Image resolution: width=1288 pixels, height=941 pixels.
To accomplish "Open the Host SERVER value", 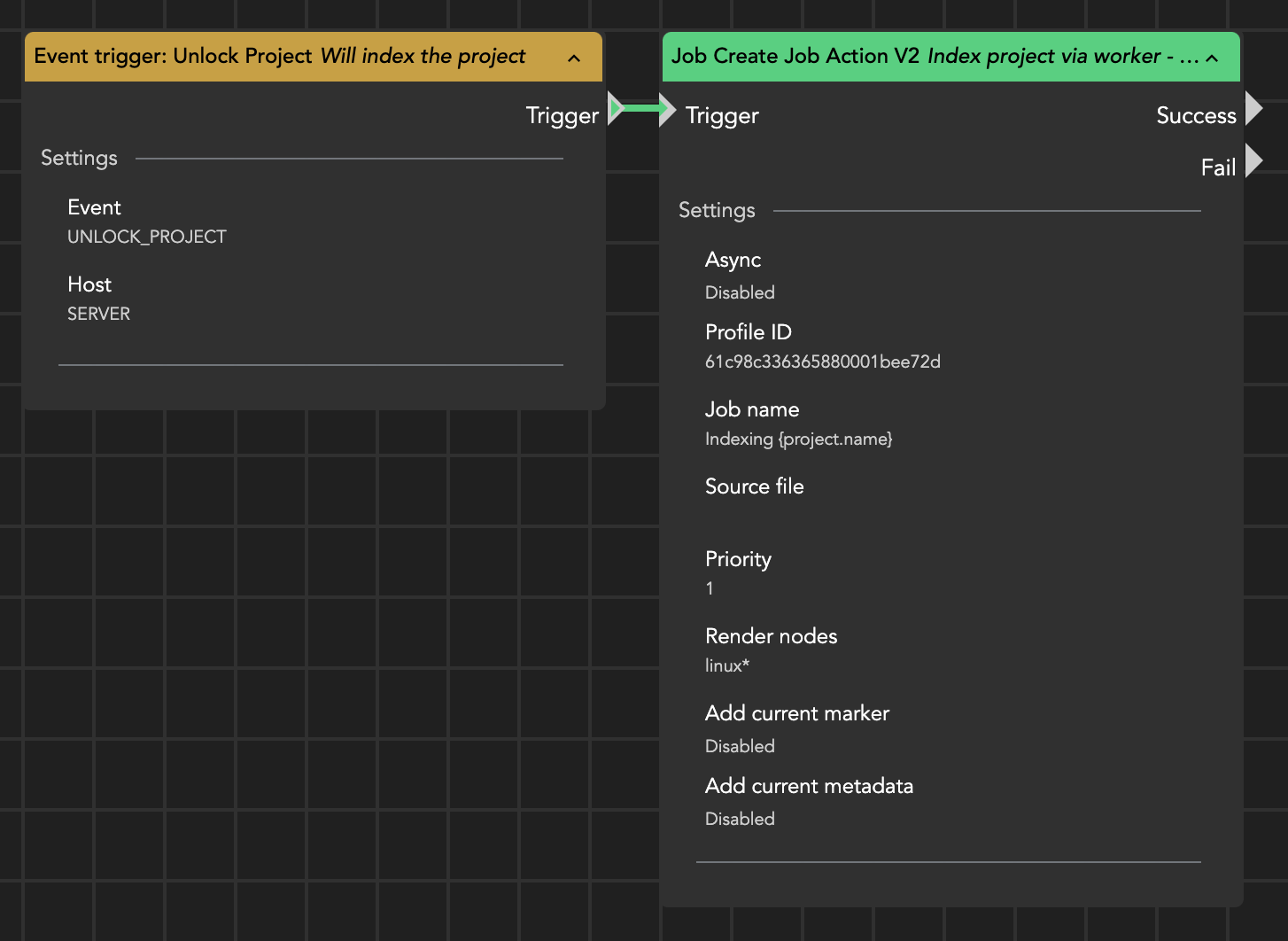I will pyautogui.click(x=98, y=314).
